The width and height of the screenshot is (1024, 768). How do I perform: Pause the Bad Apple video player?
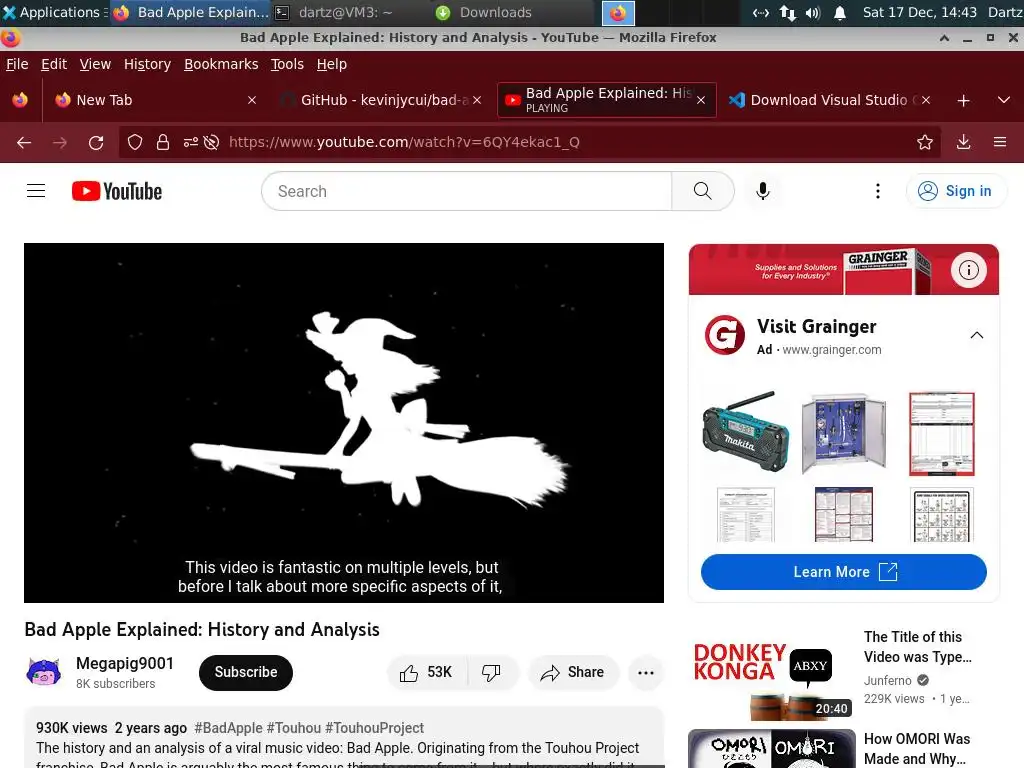pyautogui.click(x=344, y=423)
